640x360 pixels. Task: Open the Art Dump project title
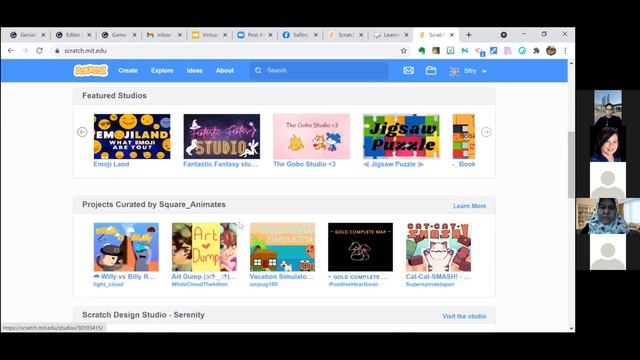point(204,276)
